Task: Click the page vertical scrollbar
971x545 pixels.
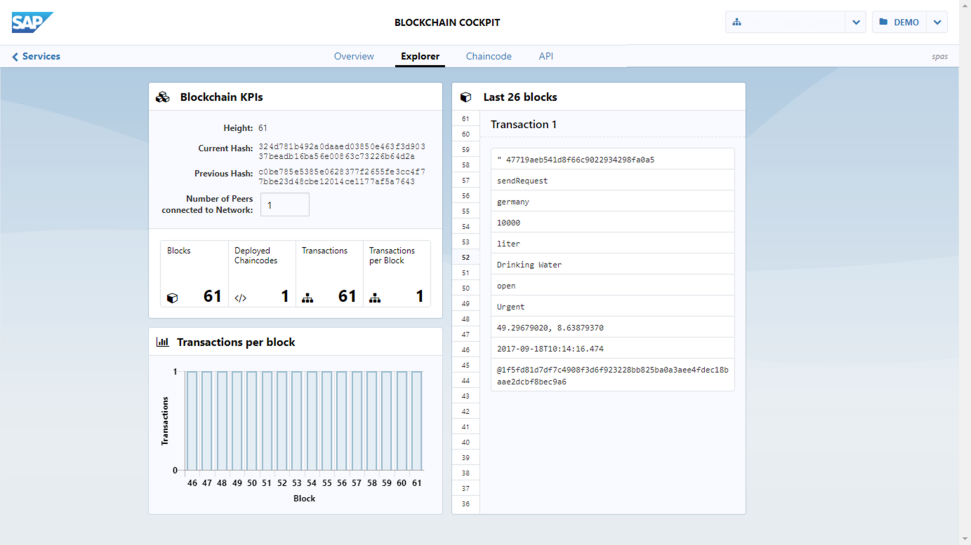Action: click(965, 272)
